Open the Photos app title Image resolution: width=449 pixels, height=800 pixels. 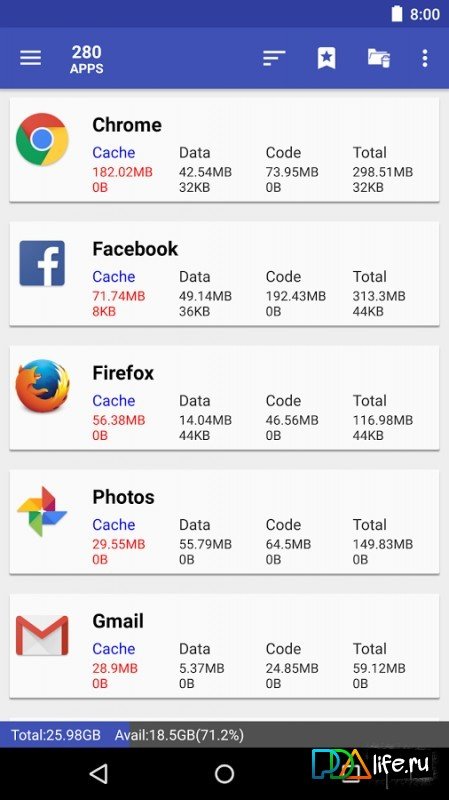123,497
